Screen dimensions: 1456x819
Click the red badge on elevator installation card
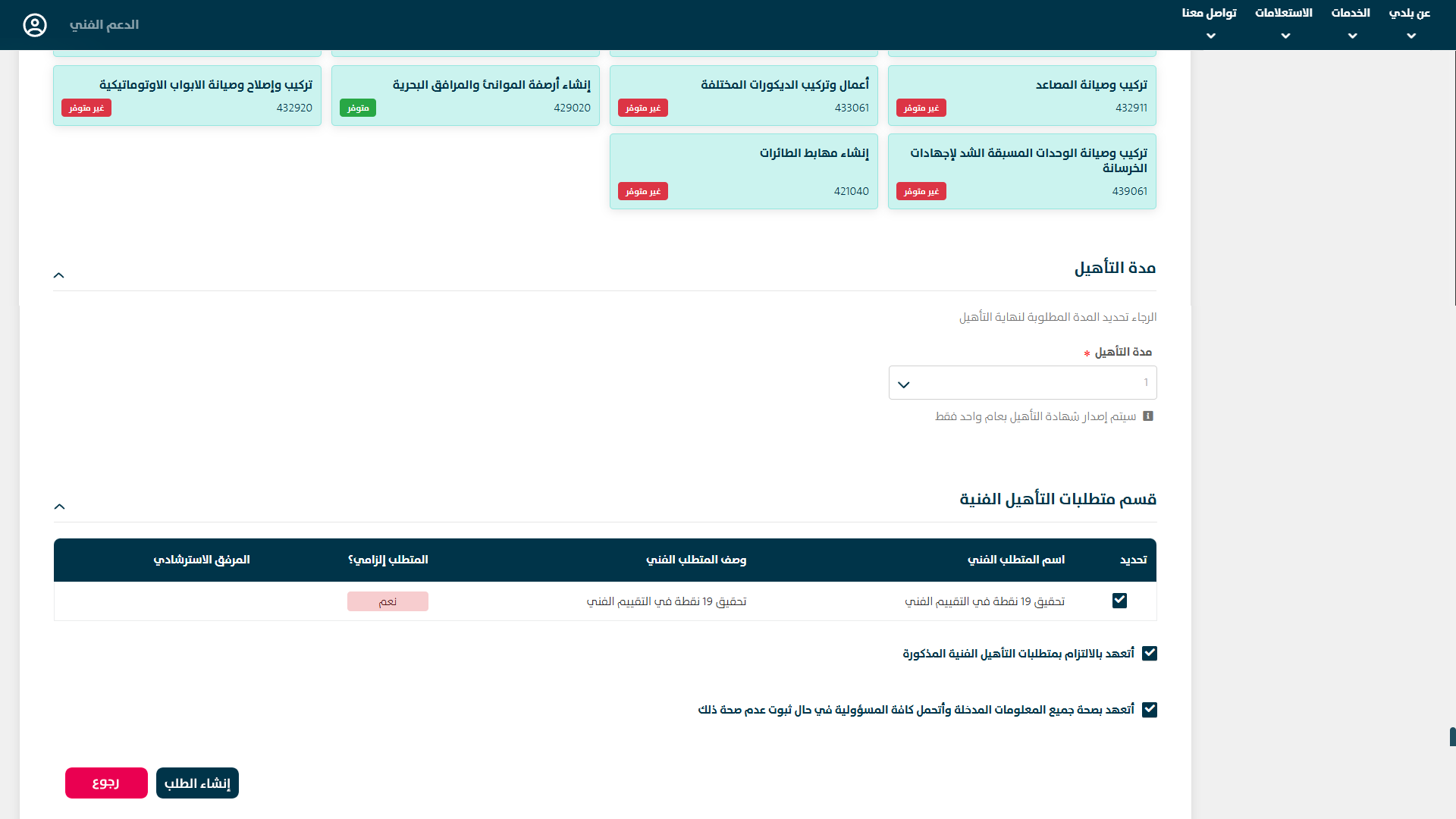click(x=921, y=108)
